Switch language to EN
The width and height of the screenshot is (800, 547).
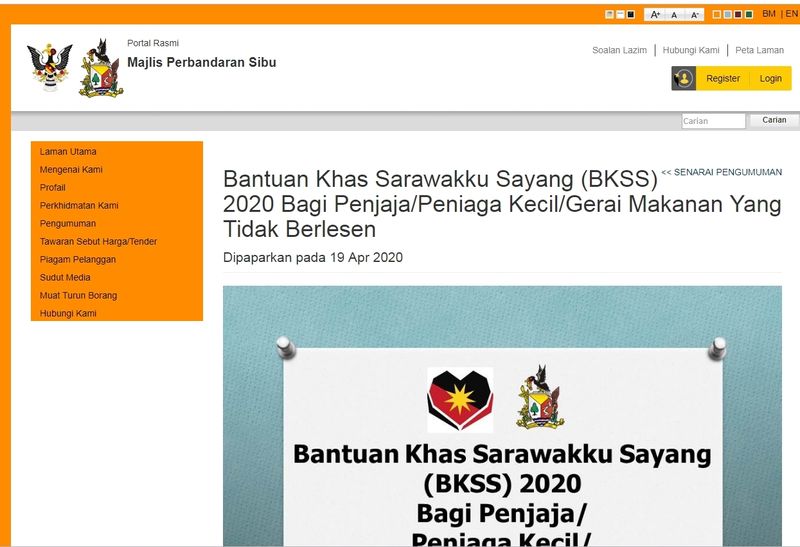791,14
